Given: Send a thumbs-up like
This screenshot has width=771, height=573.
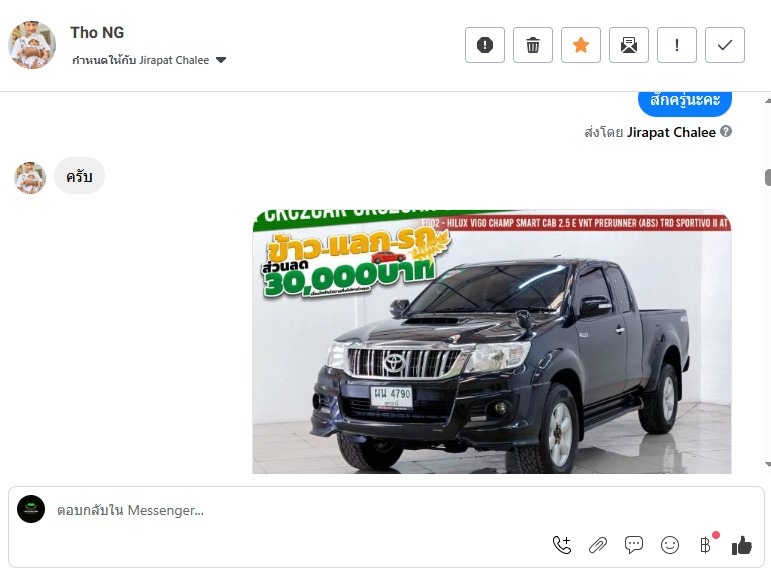Looking at the screenshot, I should click(741, 545).
